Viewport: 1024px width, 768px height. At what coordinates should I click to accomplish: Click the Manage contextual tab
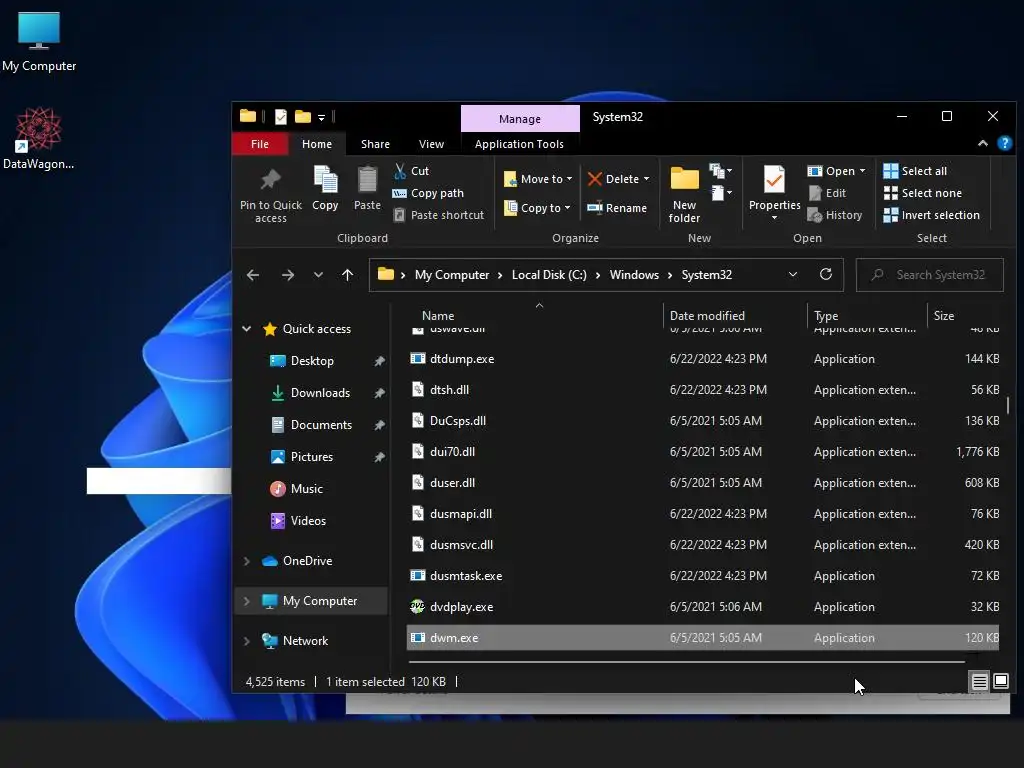(x=520, y=119)
